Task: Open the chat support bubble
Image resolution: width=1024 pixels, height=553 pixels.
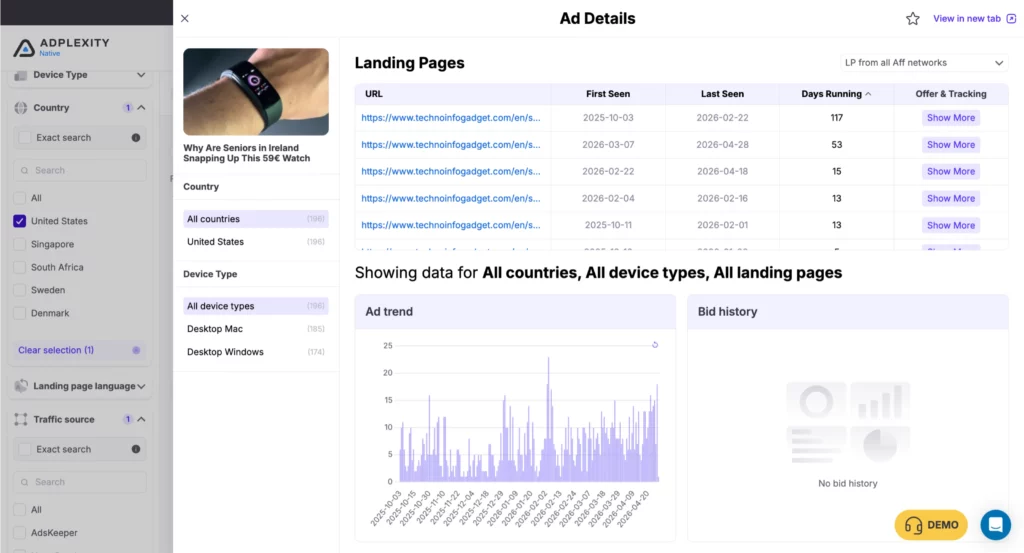Action: [995, 524]
